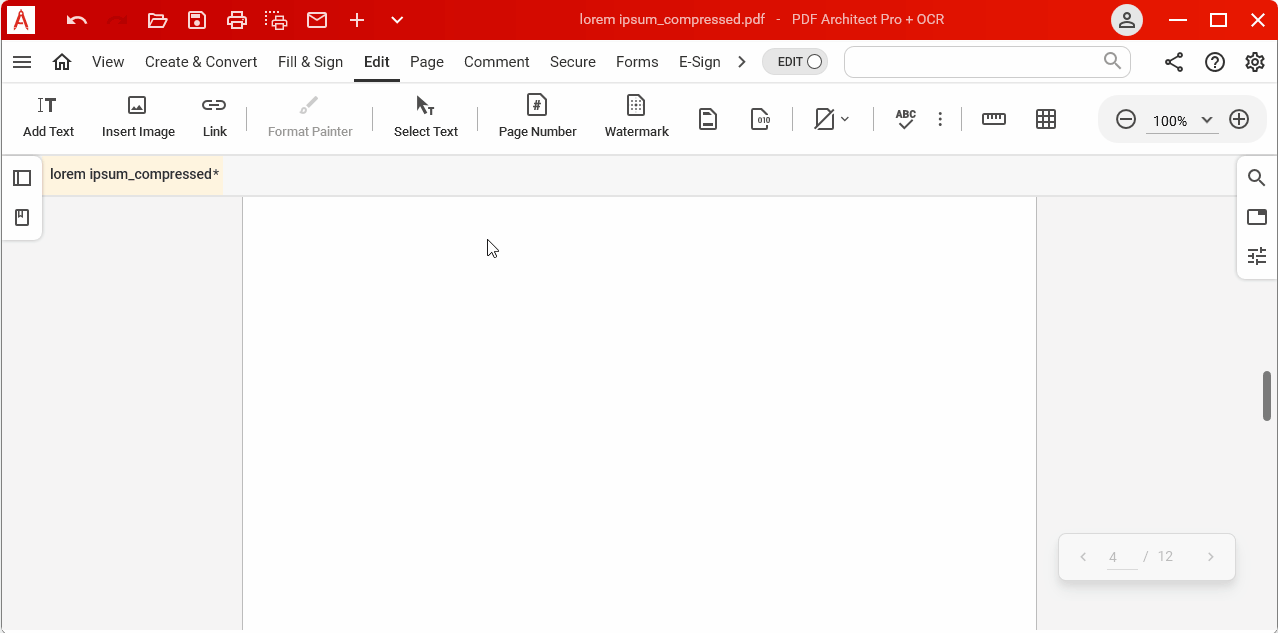Click the Bates numbering 010 icon
This screenshot has width=1278, height=633.
coord(760,120)
